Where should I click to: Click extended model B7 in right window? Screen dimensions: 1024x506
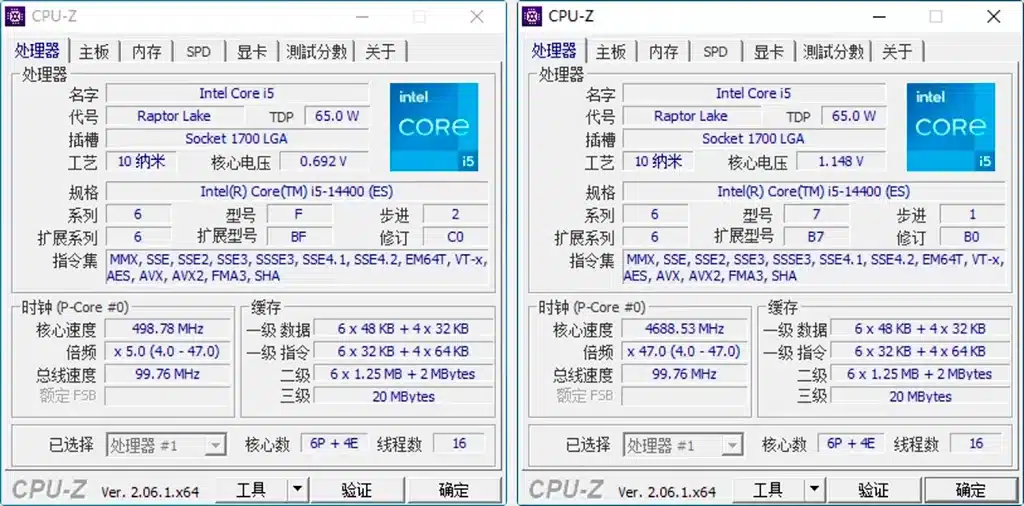point(816,236)
